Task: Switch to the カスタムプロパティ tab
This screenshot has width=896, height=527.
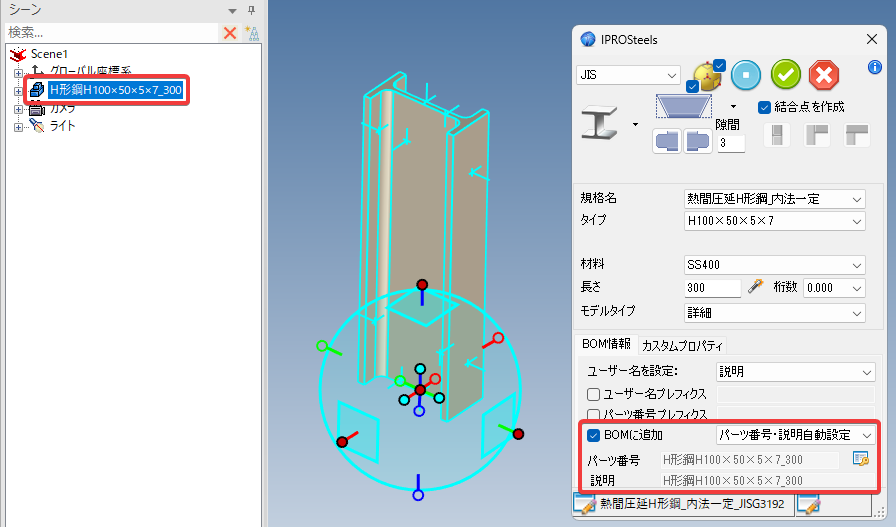Action: (x=682, y=346)
